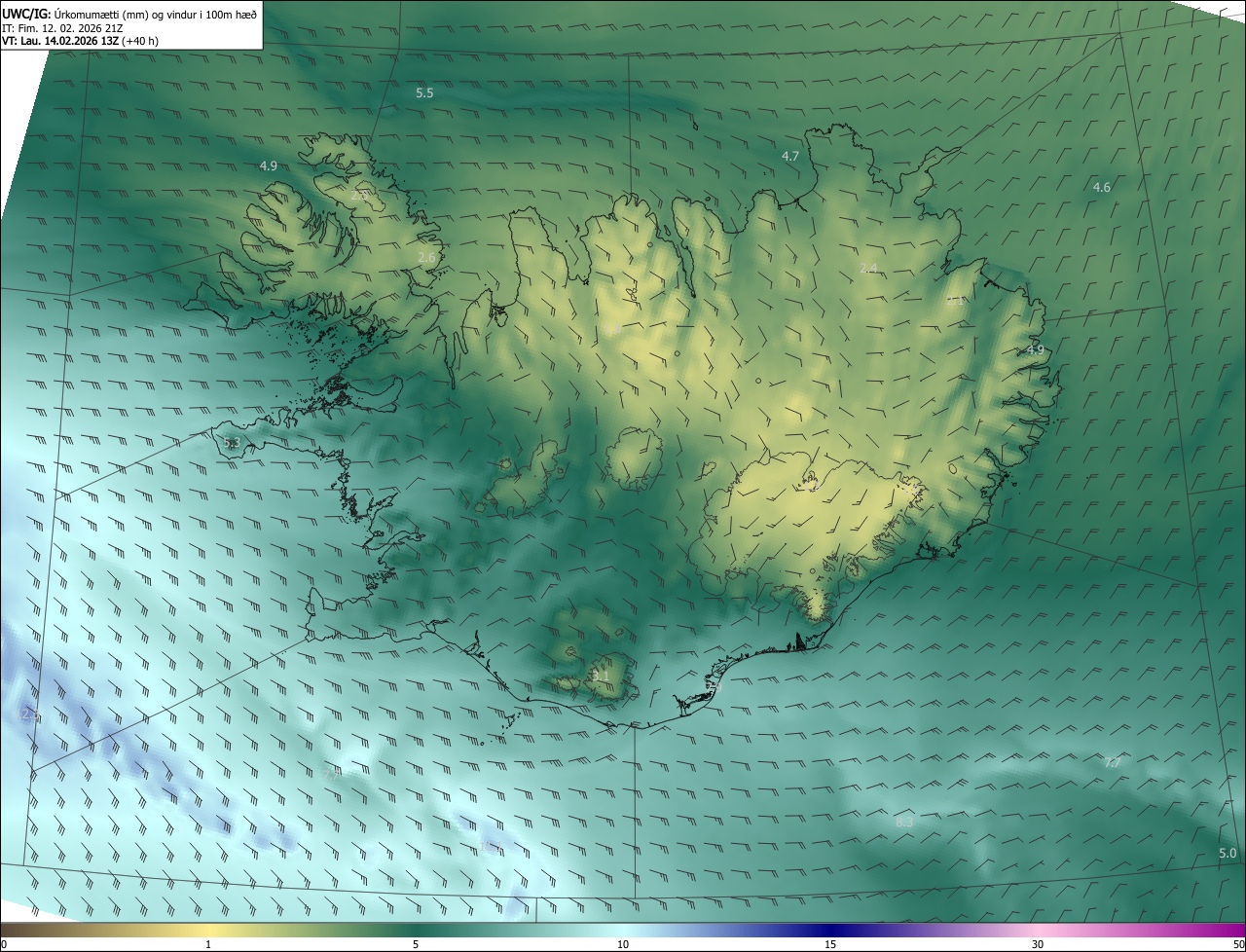Click the 2.4 value in northeast Iceland
1246x952 pixels.
(x=869, y=268)
